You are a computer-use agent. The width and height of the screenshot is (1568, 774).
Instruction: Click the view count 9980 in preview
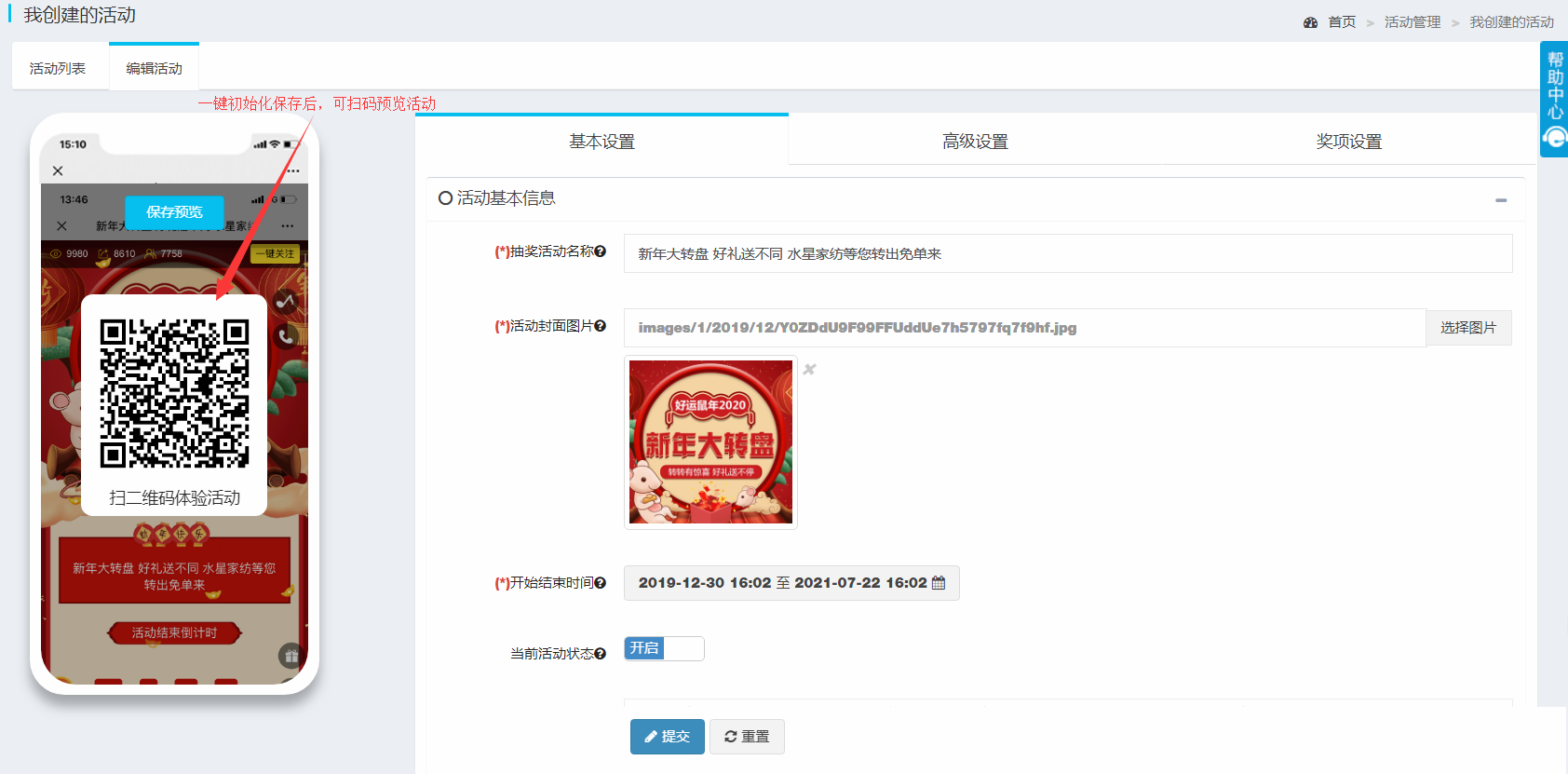pyautogui.click(x=69, y=253)
